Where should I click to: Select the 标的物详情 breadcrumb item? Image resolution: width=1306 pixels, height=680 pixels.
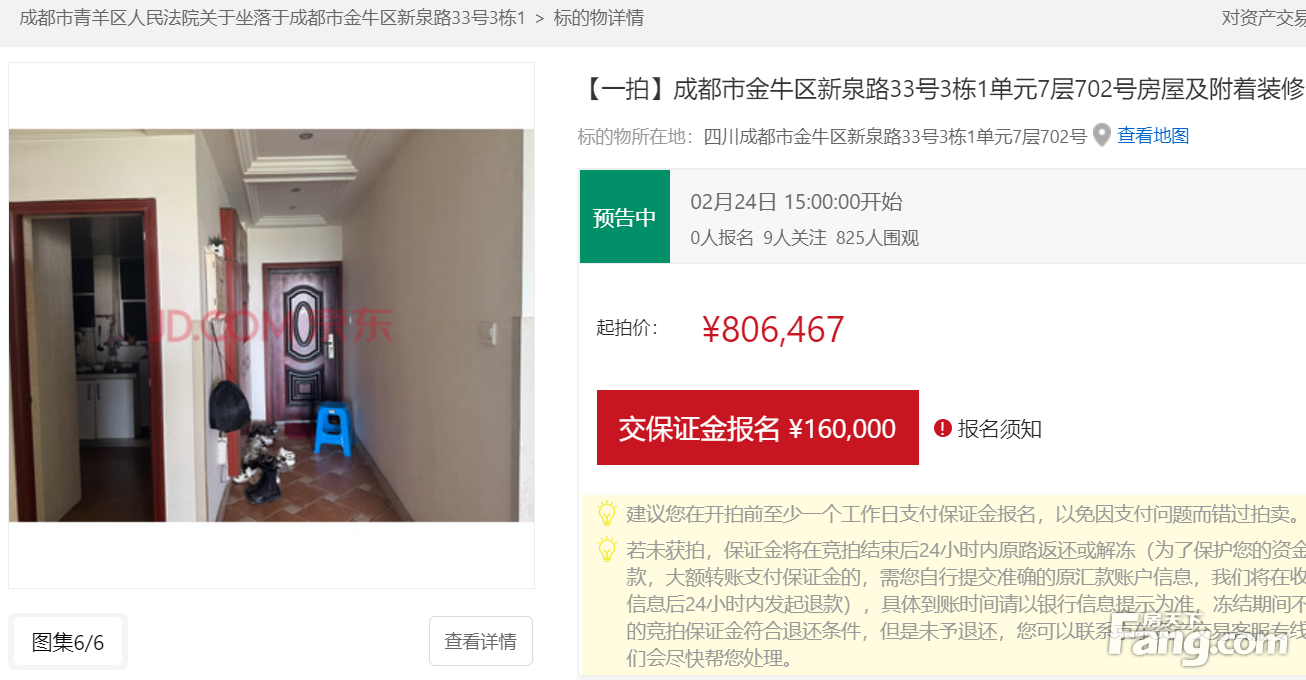tap(599, 18)
